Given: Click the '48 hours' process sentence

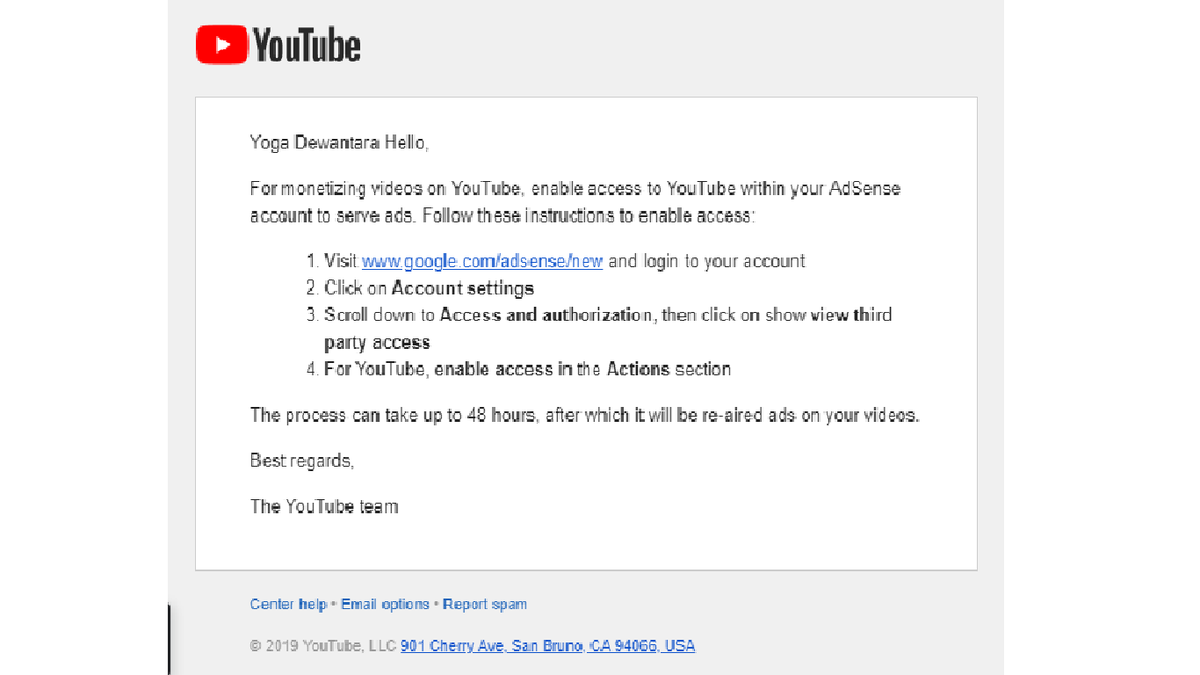Looking at the screenshot, I should click(584, 415).
